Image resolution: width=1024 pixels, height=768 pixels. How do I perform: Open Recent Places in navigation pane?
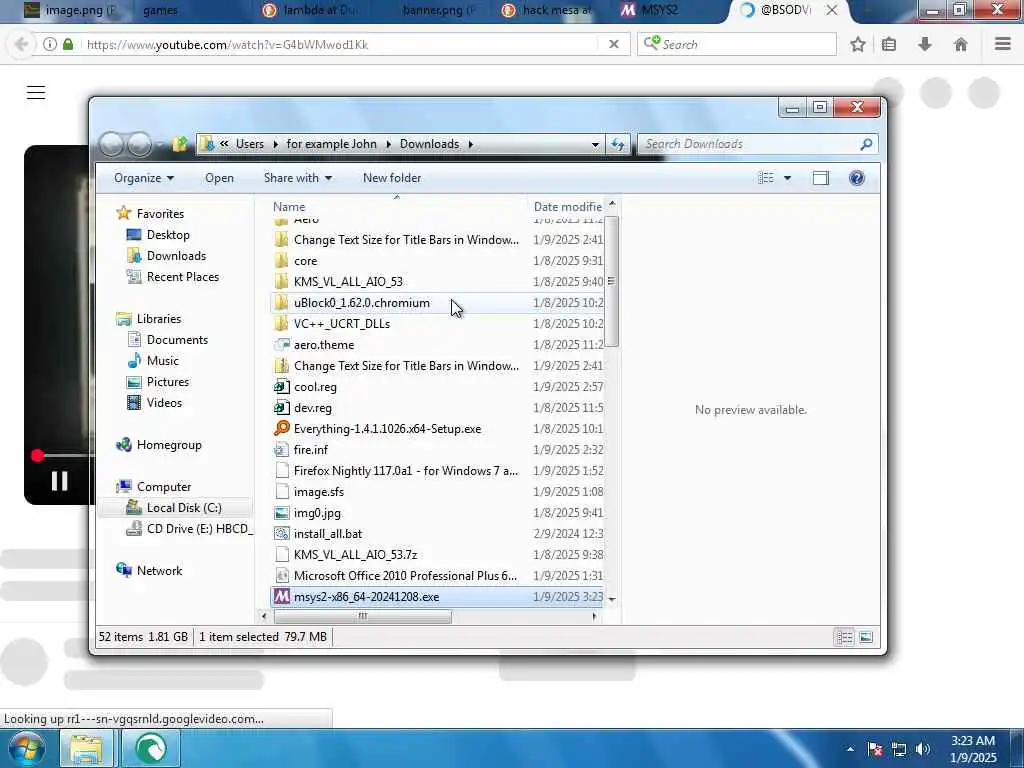(183, 277)
